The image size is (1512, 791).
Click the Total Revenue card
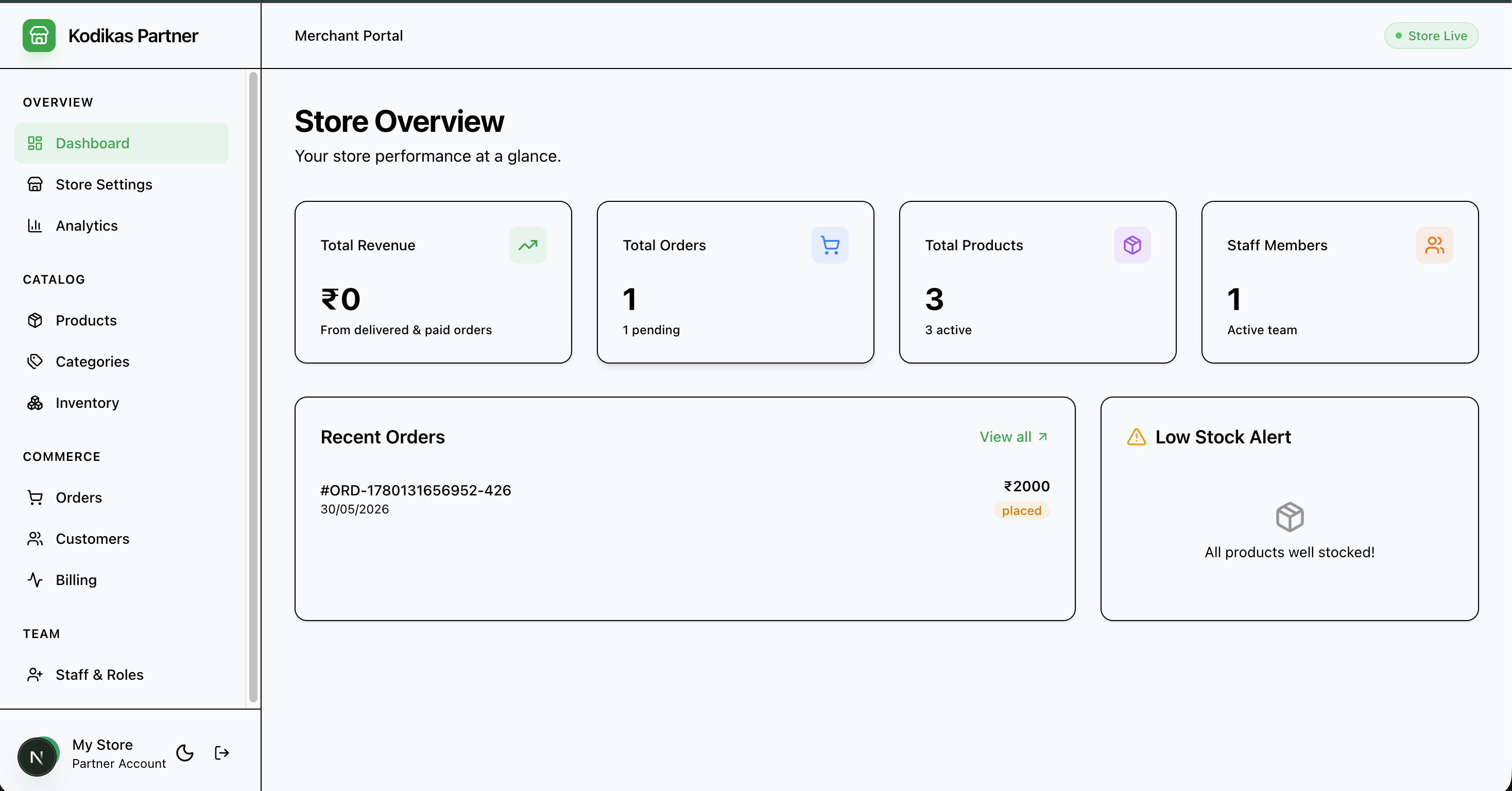point(433,282)
